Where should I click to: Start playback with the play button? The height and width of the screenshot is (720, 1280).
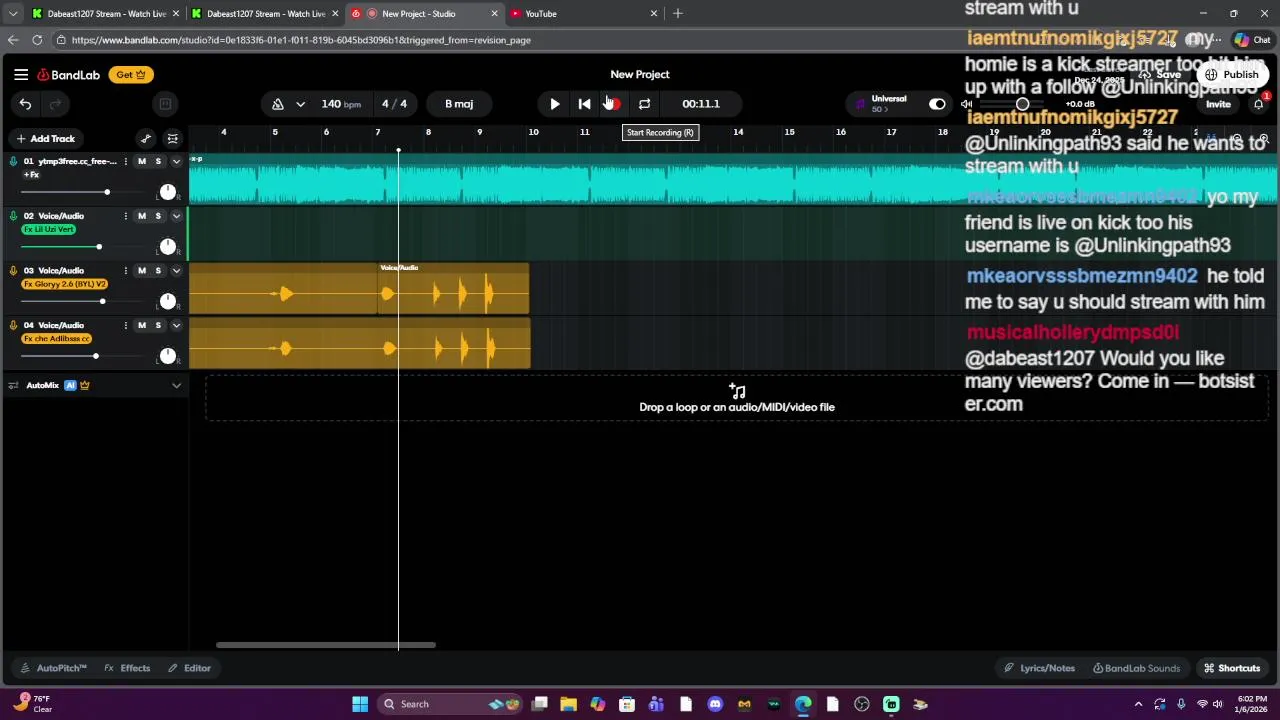coord(555,104)
